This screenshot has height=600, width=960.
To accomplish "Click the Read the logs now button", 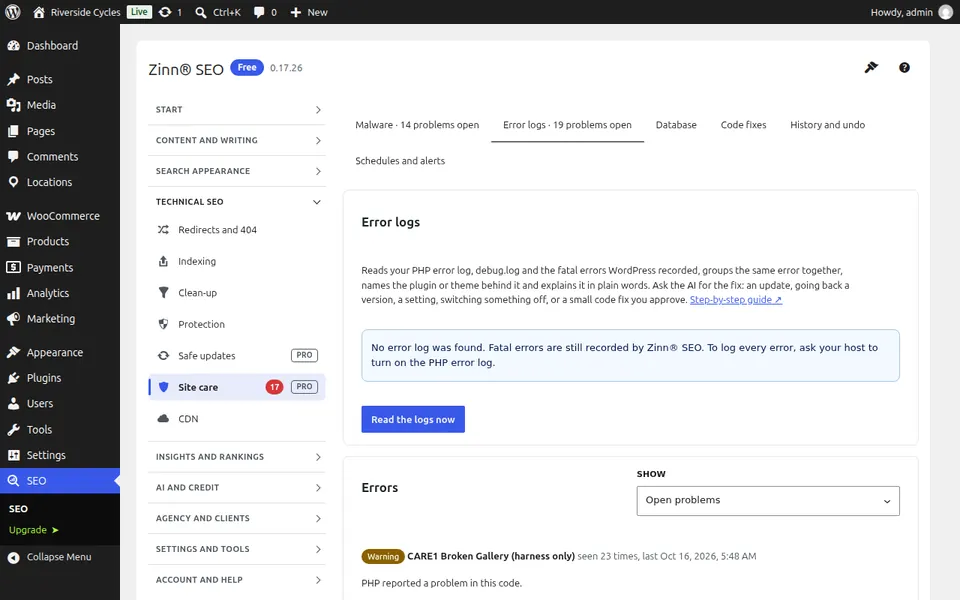I will (413, 419).
